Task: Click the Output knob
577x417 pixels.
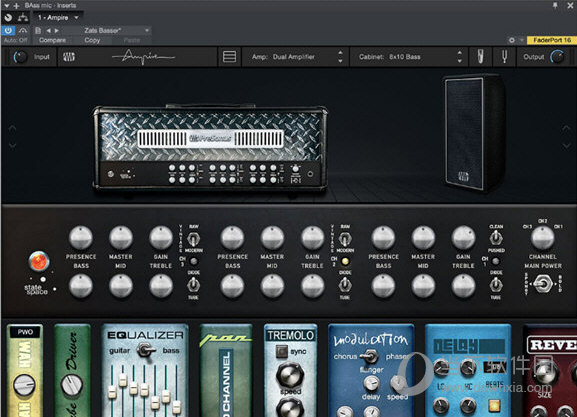Action: click(x=558, y=57)
